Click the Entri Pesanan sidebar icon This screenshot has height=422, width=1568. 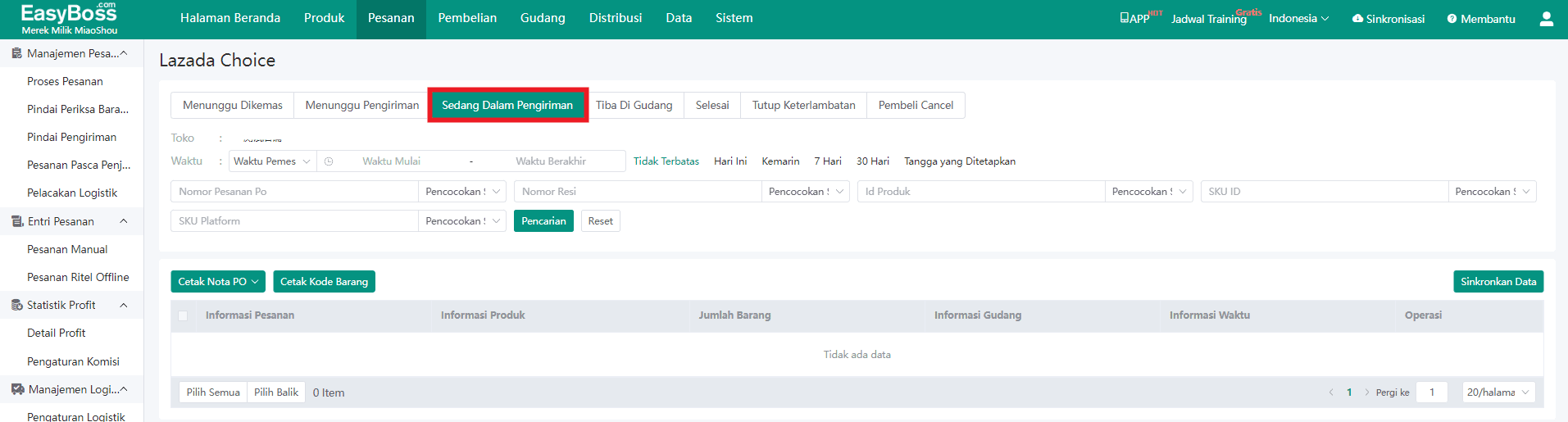(x=17, y=221)
